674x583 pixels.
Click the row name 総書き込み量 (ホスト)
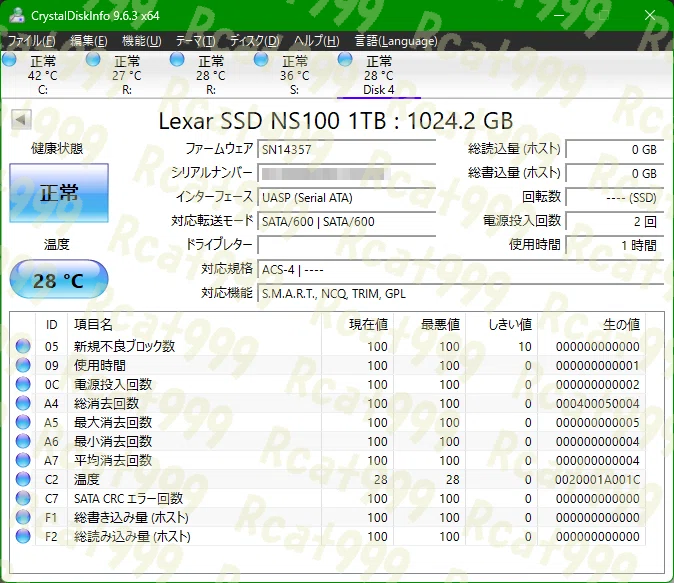pos(131,517)
